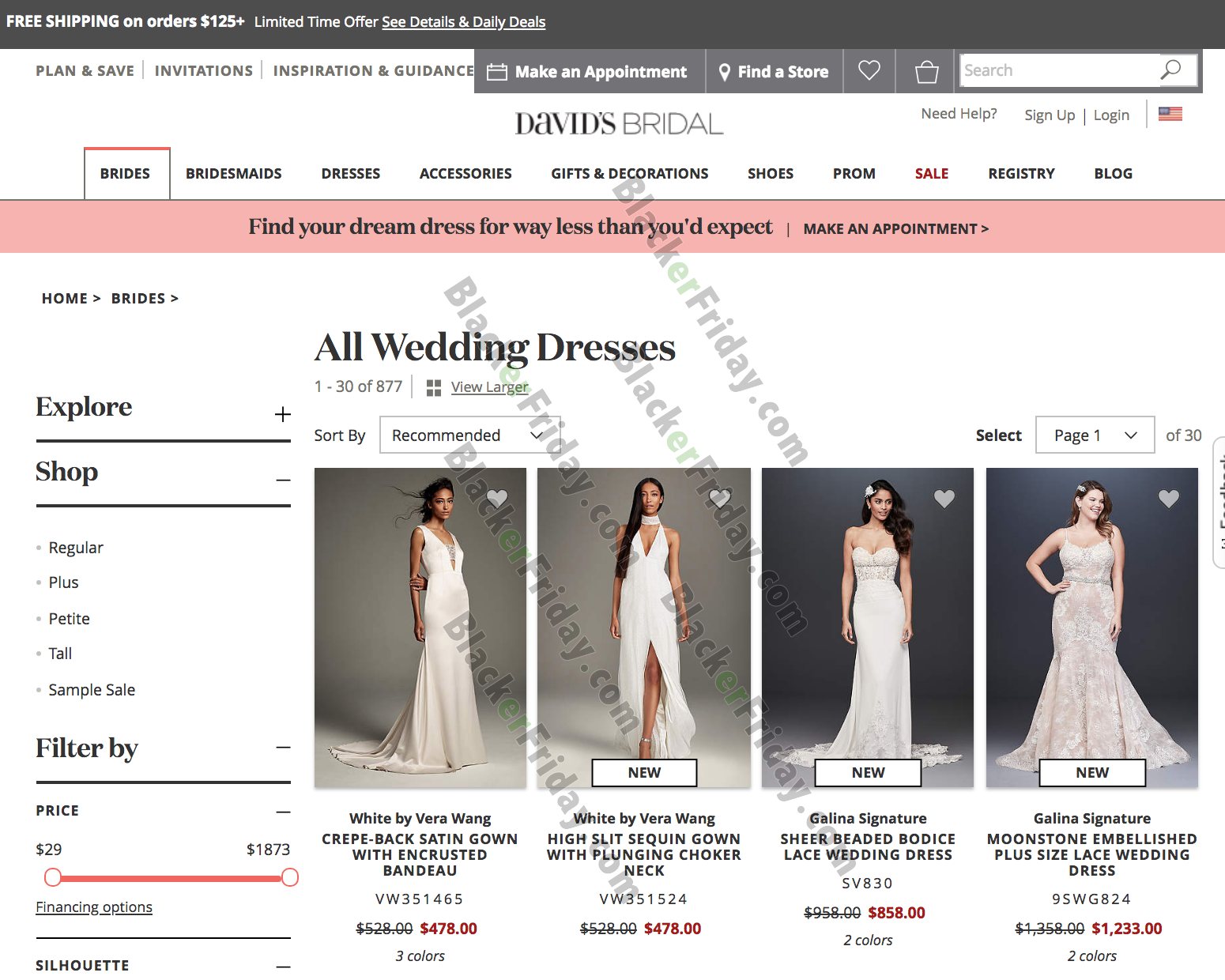The width and height of the screenshot is (1225, 980).
Task: Click the Search input field
Action: point(1059,70)
